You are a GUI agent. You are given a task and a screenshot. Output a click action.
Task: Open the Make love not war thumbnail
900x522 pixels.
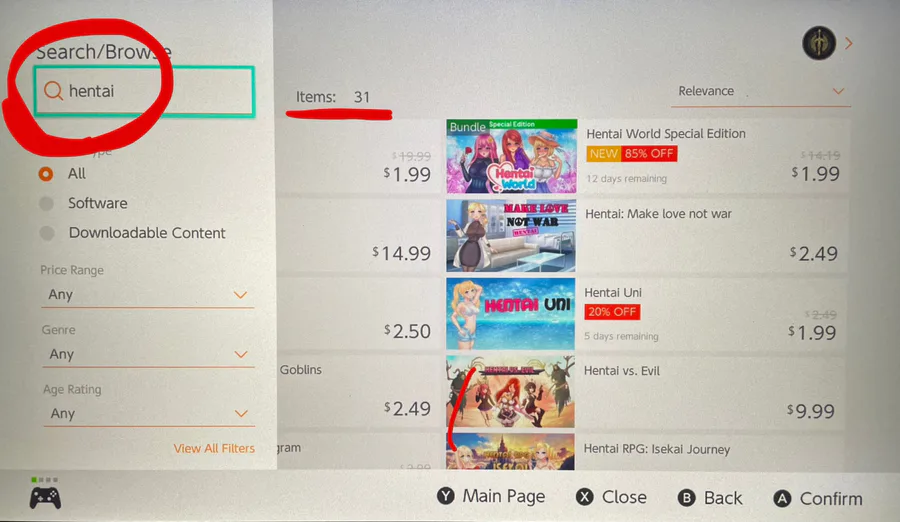(511, 235)
